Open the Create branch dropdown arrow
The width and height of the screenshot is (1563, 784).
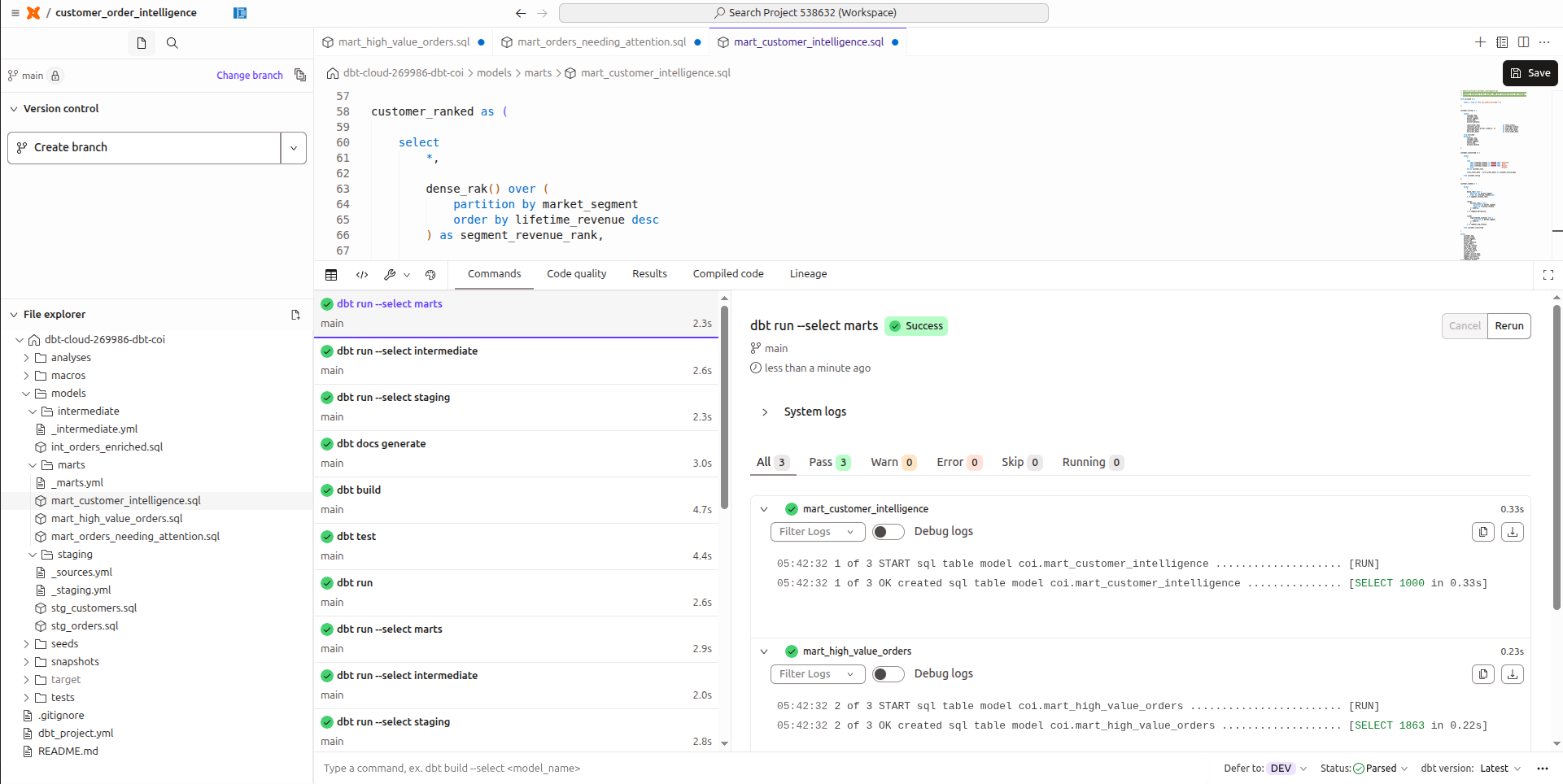(294, 148)
